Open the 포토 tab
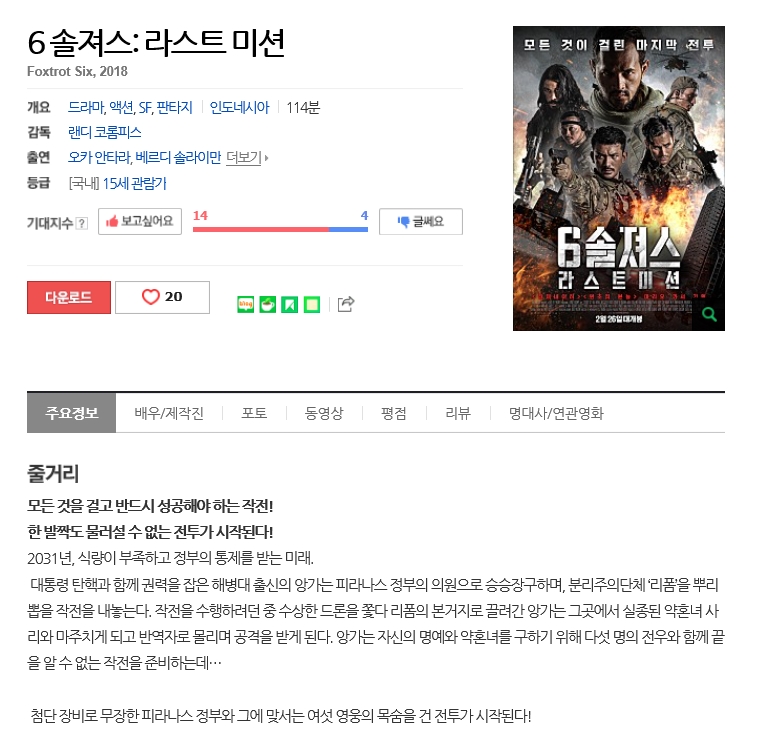Viewport: 760px width, 748px height. point(254,413)
